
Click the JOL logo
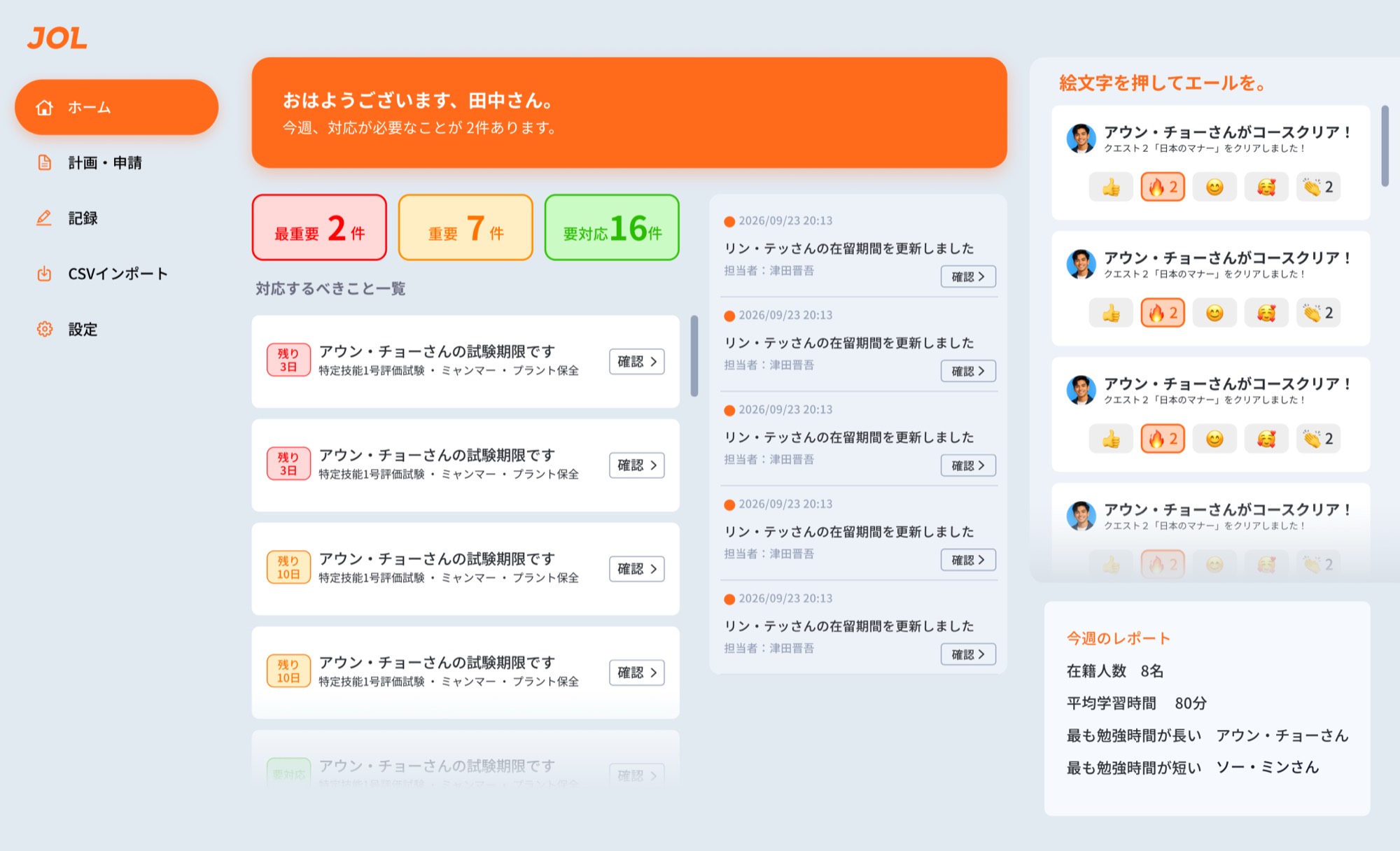tap(57, 38)
